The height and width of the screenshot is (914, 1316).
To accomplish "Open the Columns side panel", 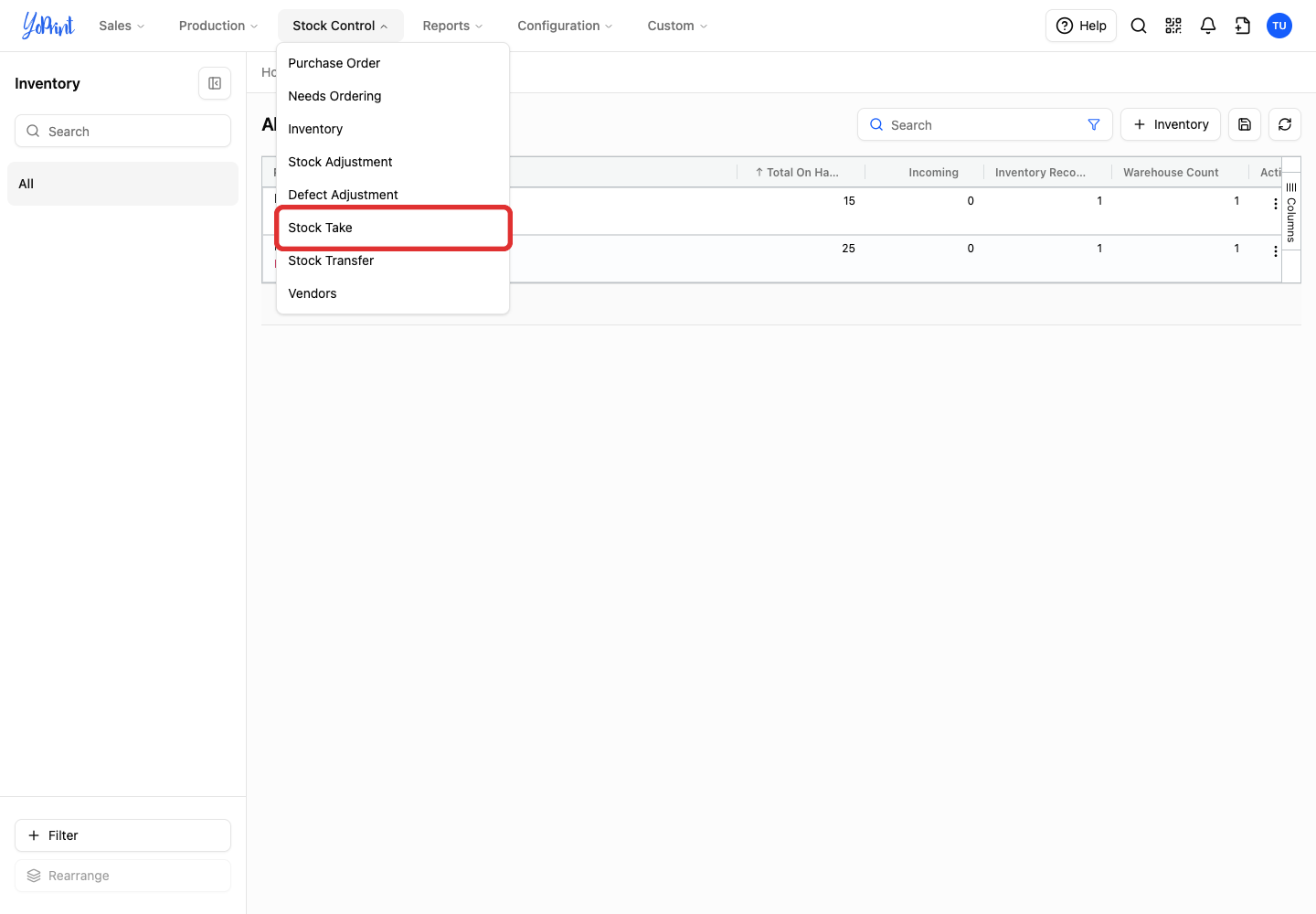I will 1291,212.
